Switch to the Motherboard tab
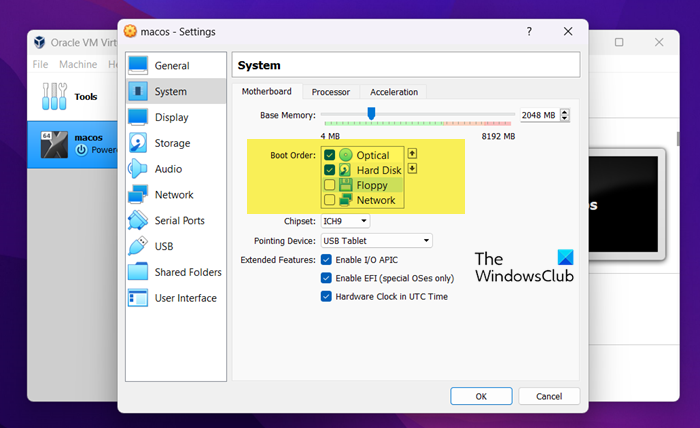 (x=267, y=91)
